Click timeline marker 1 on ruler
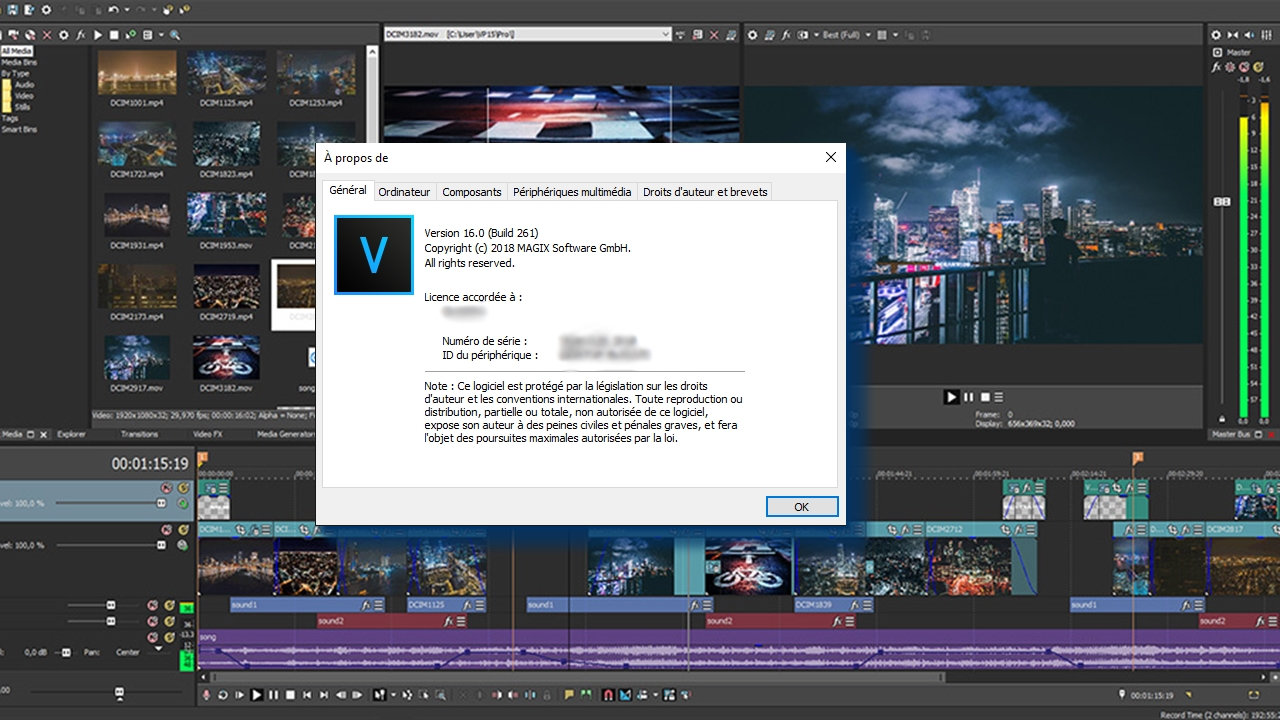The height and width of the screenshot is (720, 1280). click(x=203, y=457)
